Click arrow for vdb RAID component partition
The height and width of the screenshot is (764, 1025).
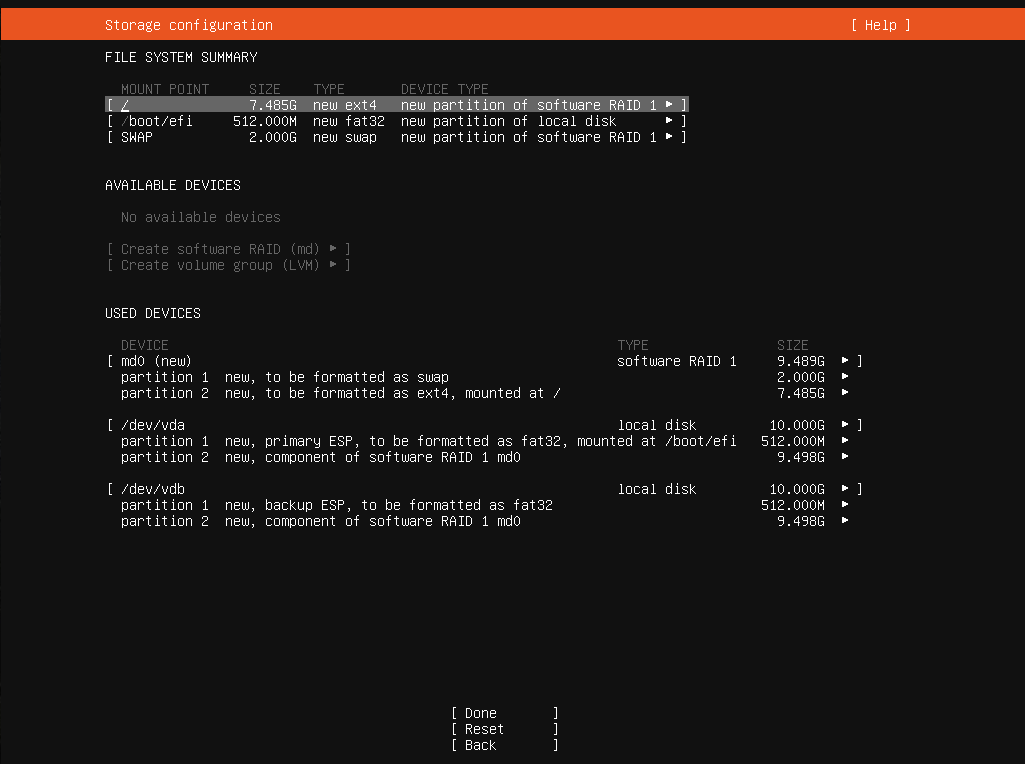pyautogui.click(x=845, y=521)
